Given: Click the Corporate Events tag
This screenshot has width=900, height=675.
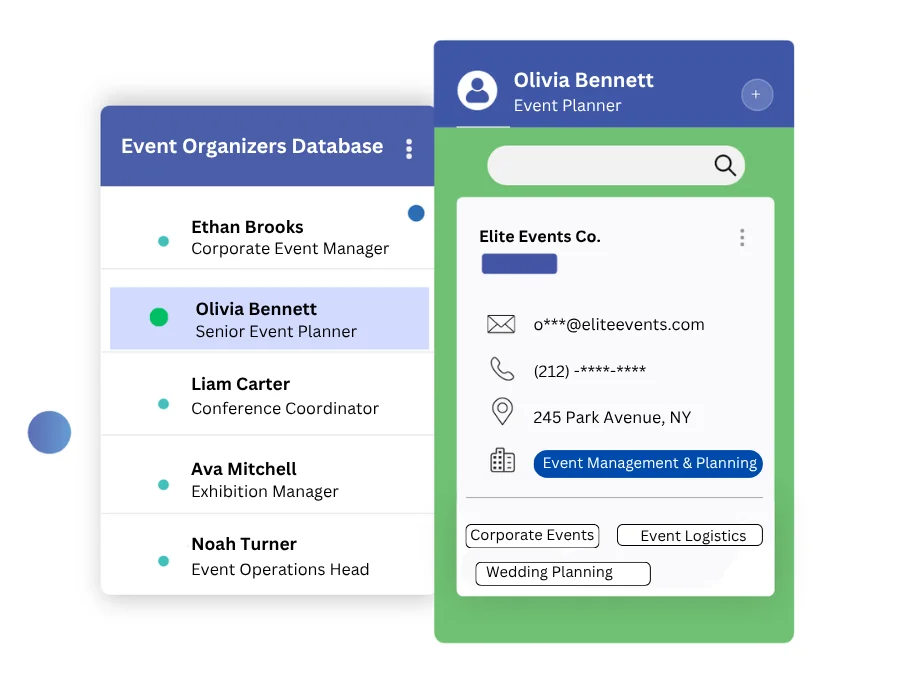Looking at the screenshot, I should [x=532, y=536].
